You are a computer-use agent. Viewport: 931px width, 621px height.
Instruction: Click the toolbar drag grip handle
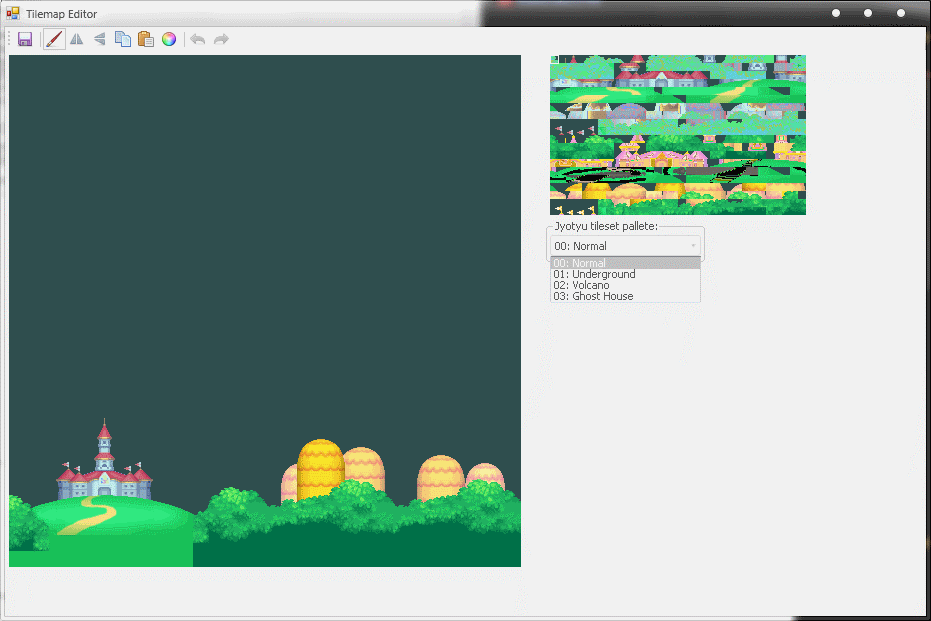(9, 39)
